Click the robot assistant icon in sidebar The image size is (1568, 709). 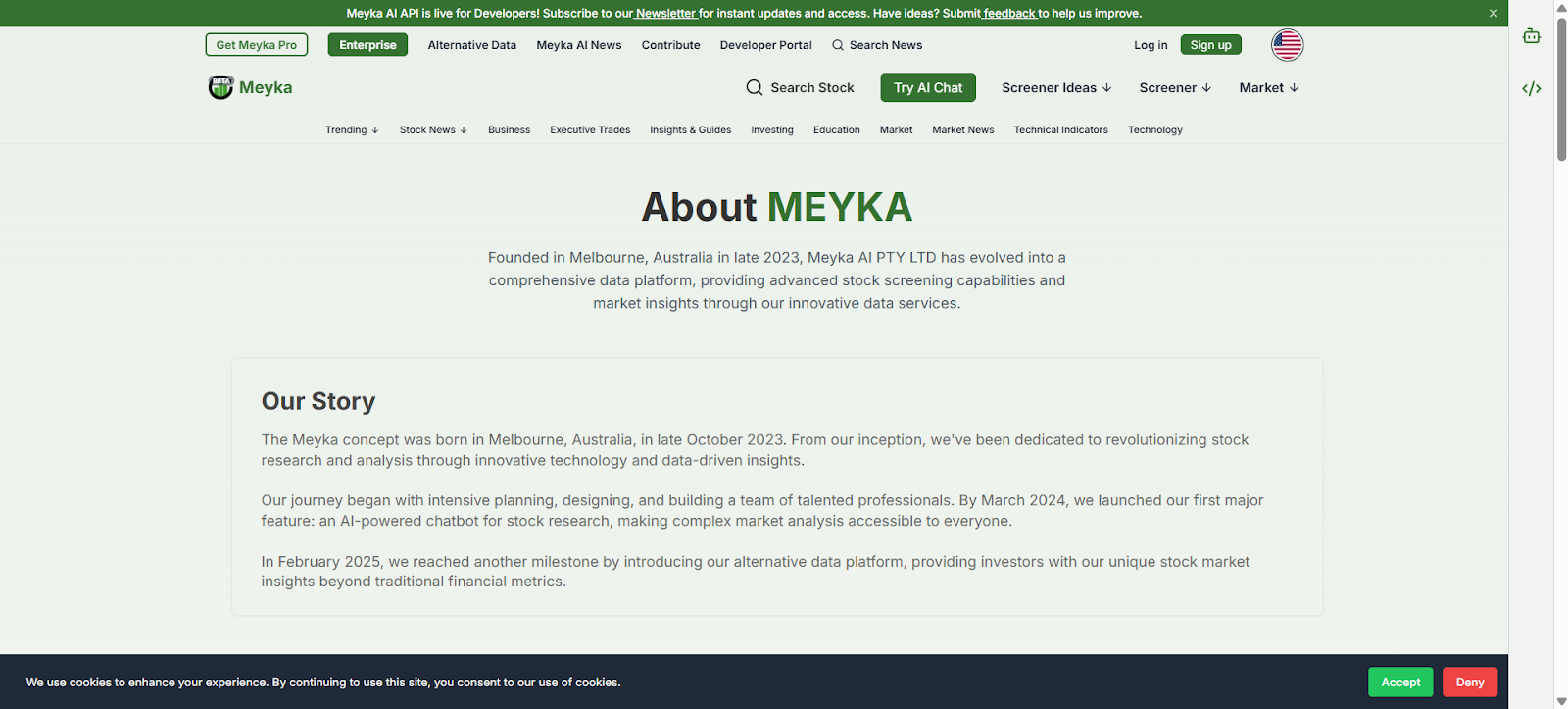[x=1532, y=36]
